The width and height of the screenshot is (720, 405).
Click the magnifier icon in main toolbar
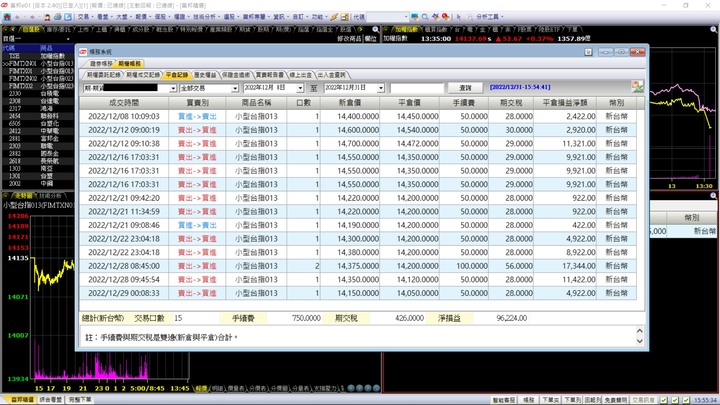(x=425, y=17)
